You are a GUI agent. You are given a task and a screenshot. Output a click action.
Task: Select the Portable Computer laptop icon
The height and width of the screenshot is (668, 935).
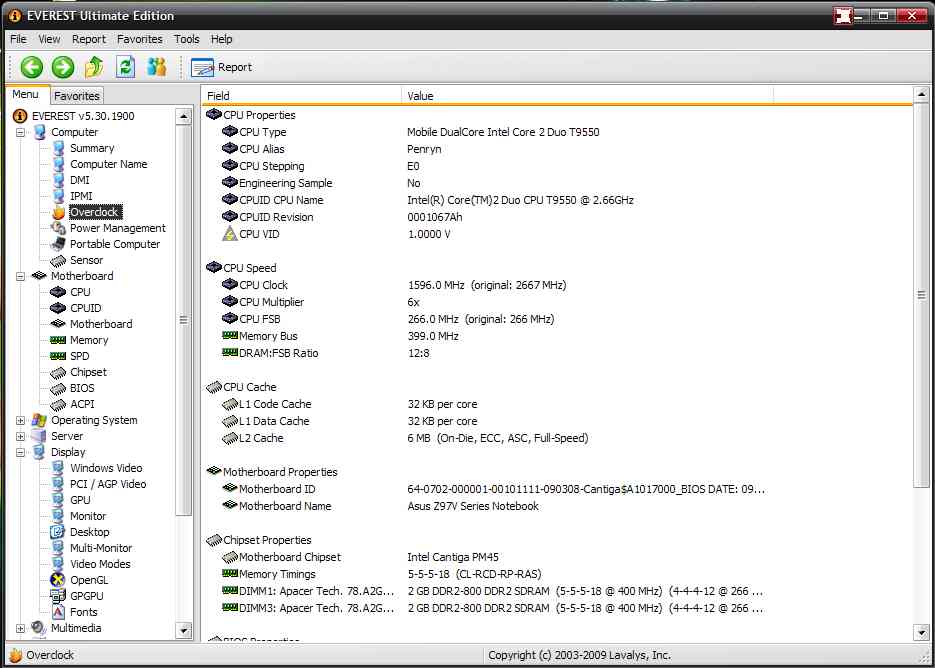tap(58, 245)
